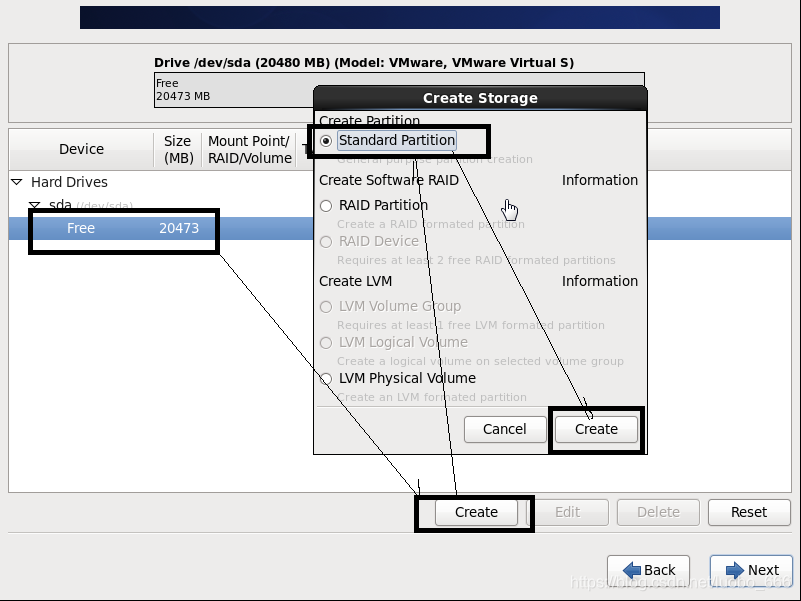Click the Size (MB) column header
Screen dimensions: 801x601
(178, 149)
